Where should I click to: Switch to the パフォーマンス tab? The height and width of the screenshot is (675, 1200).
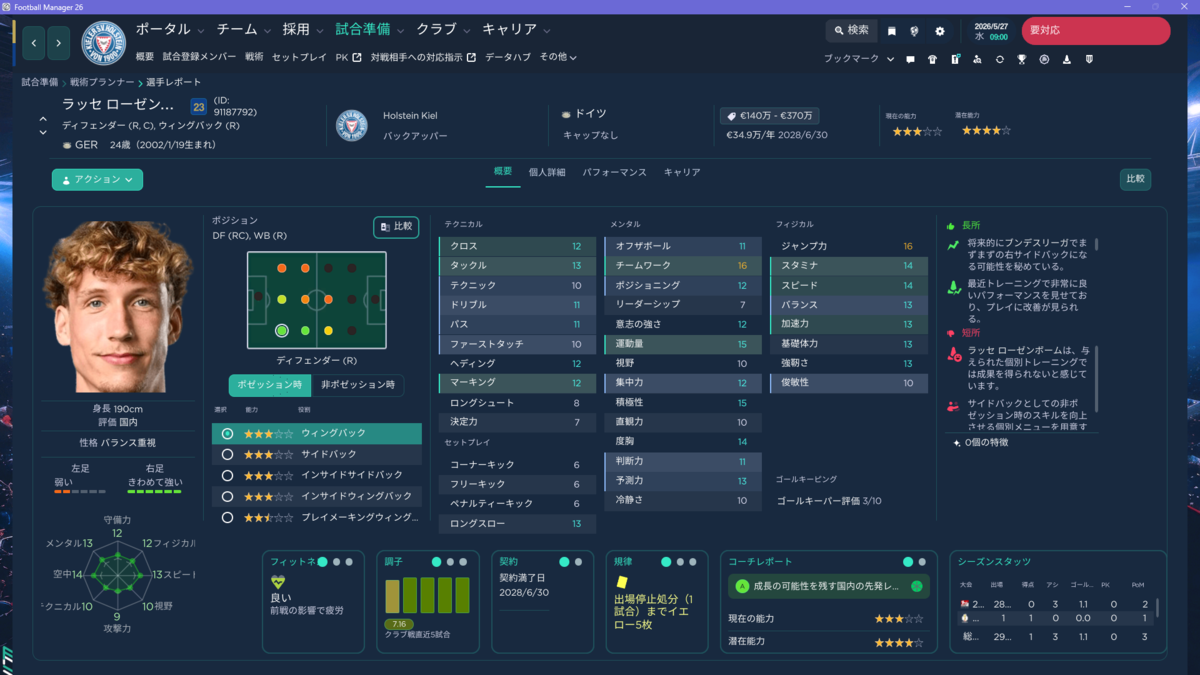(614, 172)
